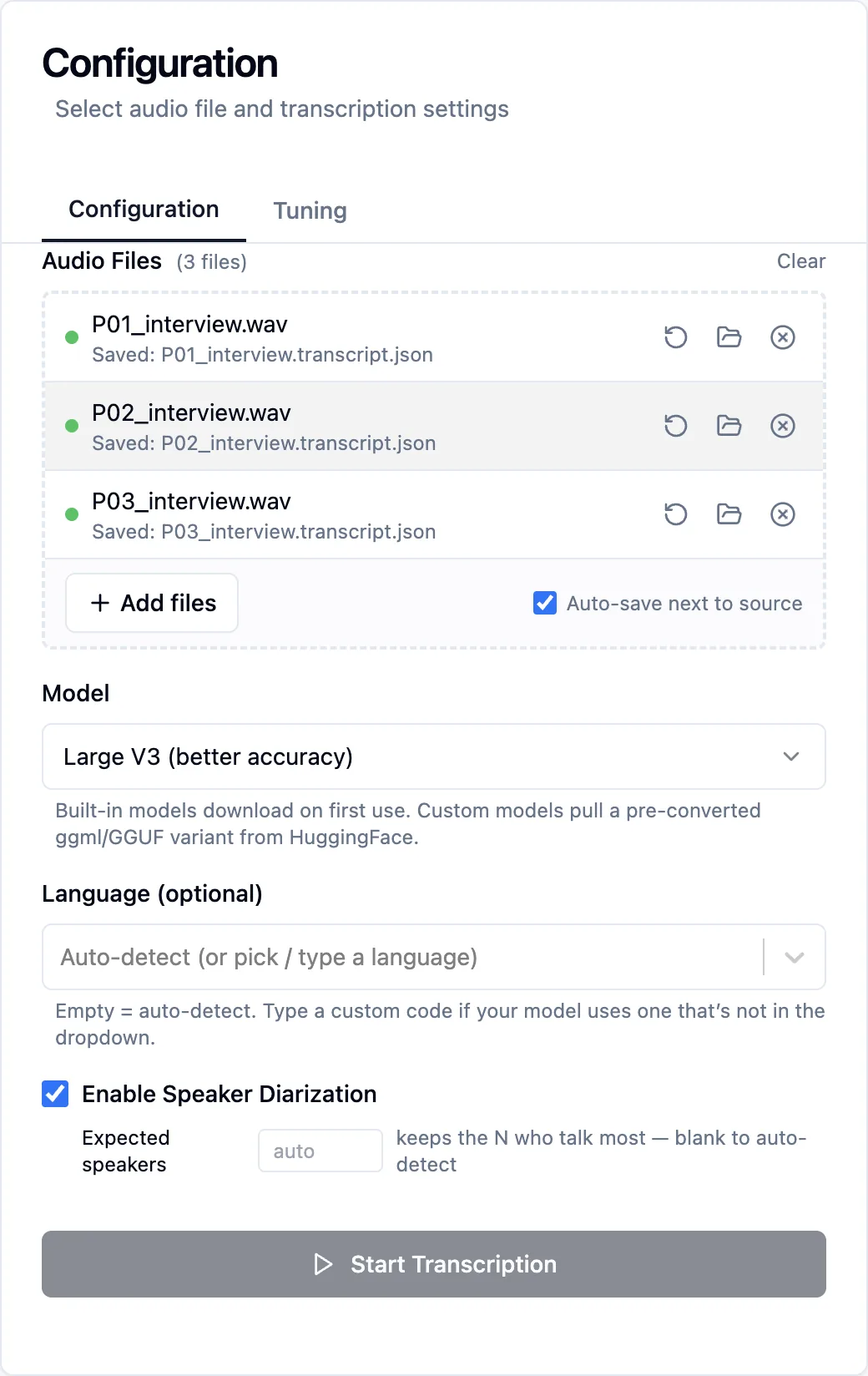Viewport: 868px width, 1376px height.
Task: Remove P03_interview.wav from the list
Action: point(782,514)
